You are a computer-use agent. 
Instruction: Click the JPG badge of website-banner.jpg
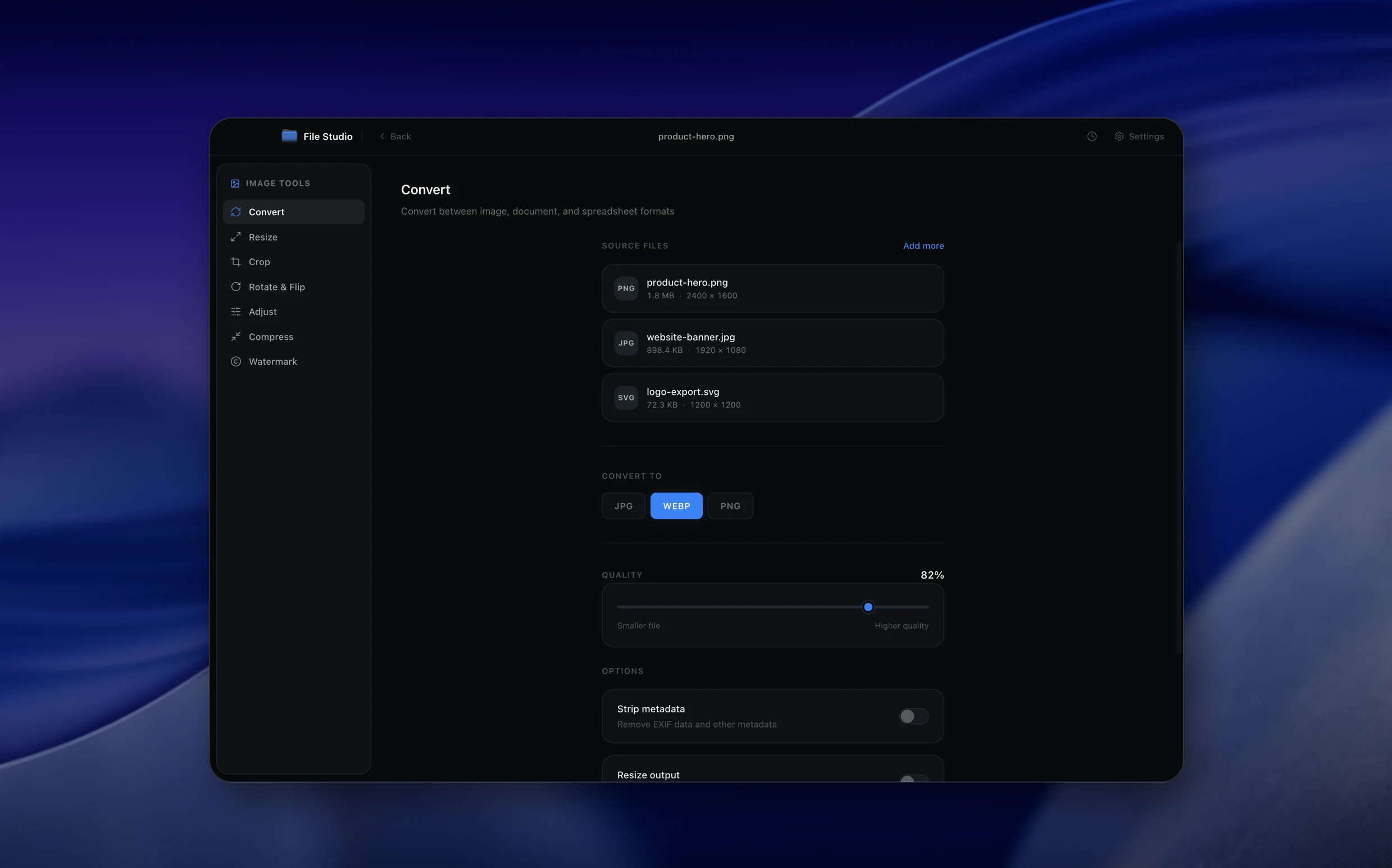pos(626,343)
